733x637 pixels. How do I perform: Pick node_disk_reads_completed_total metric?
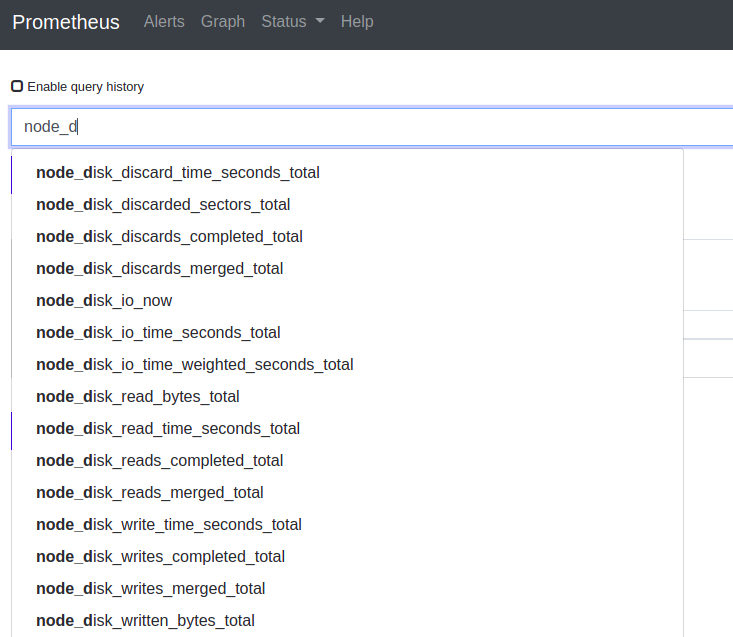point(159,461)
